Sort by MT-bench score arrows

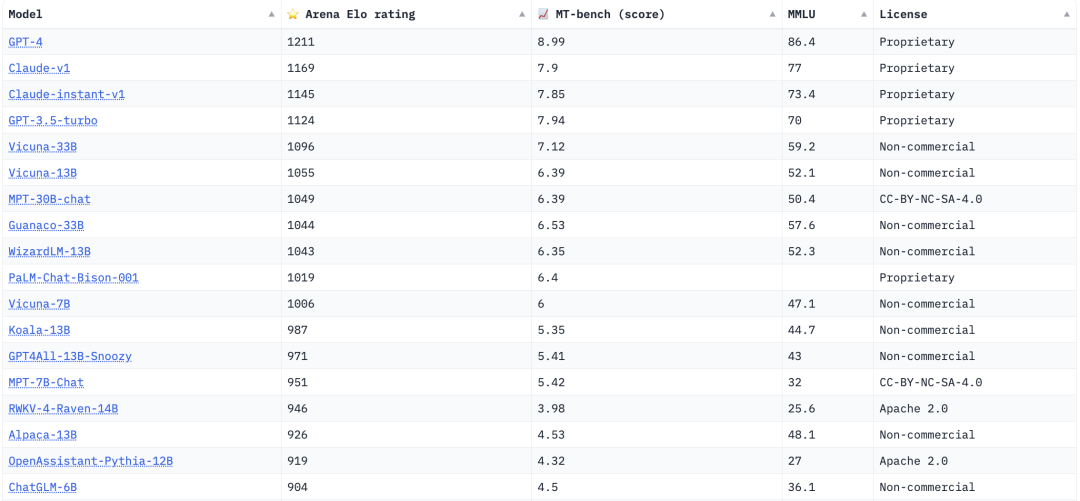pyautogui.click(x=772, y=15)
